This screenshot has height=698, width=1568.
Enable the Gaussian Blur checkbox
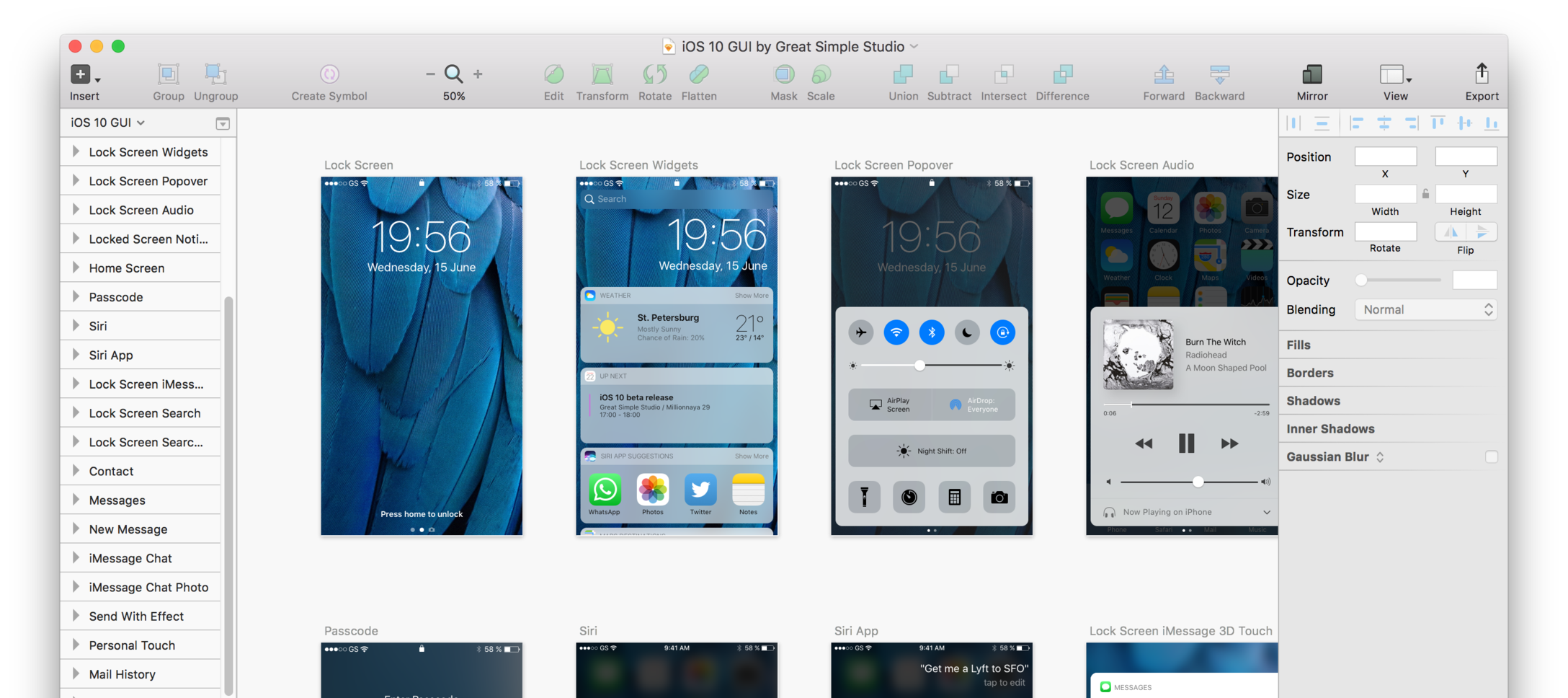1491,457
